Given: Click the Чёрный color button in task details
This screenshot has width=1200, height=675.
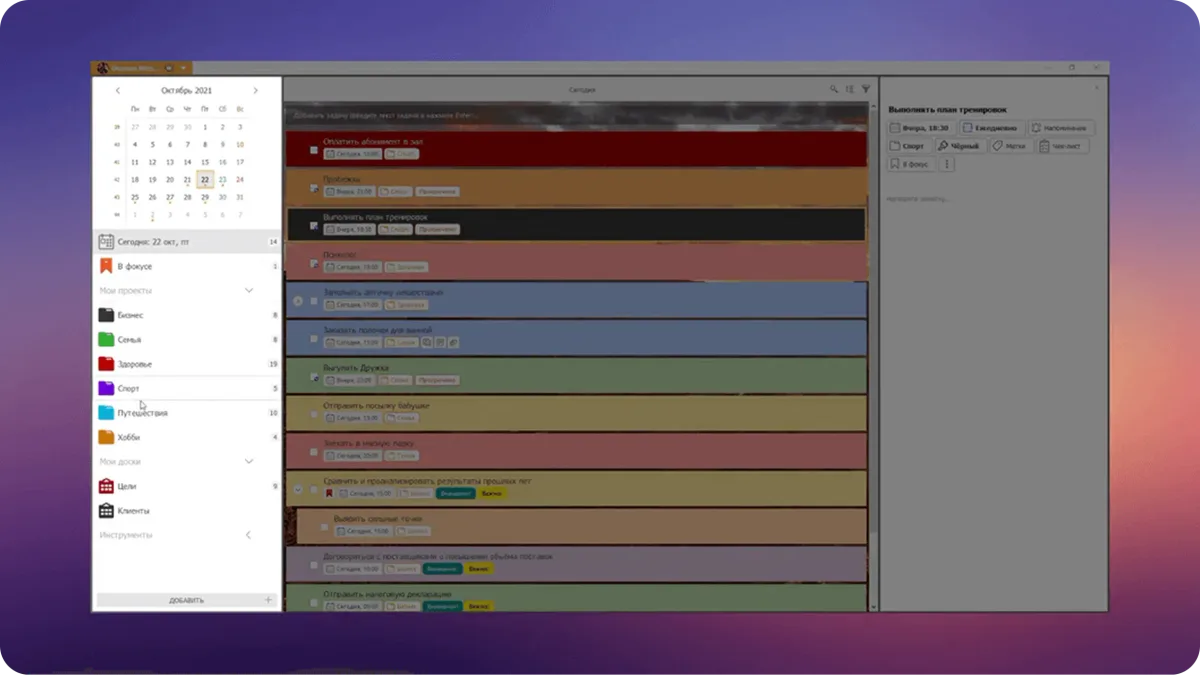Looking at the screenshot, I should coord(959,146).
